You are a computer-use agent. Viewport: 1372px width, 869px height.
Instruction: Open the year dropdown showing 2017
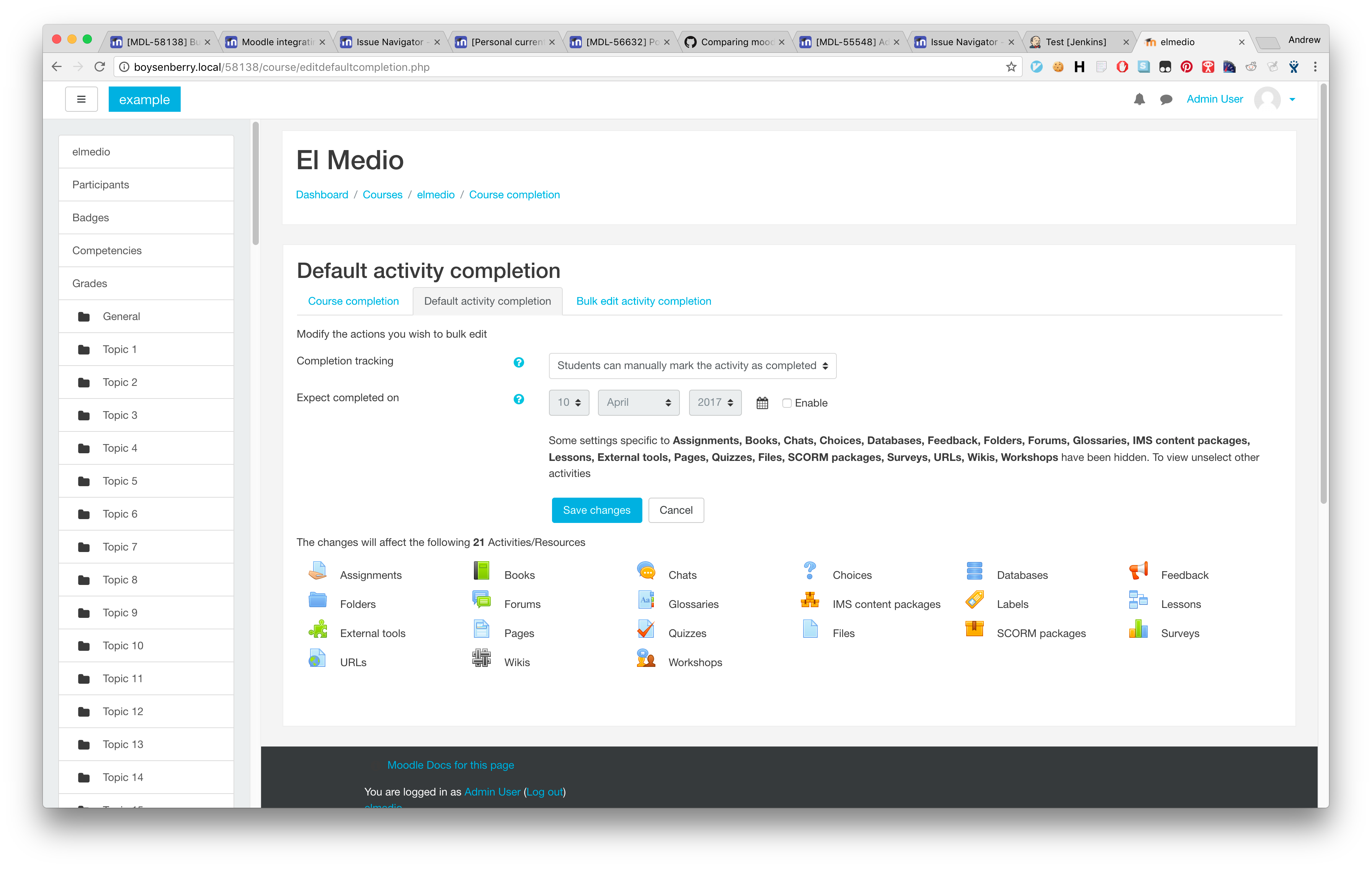[x=714, y=403]
